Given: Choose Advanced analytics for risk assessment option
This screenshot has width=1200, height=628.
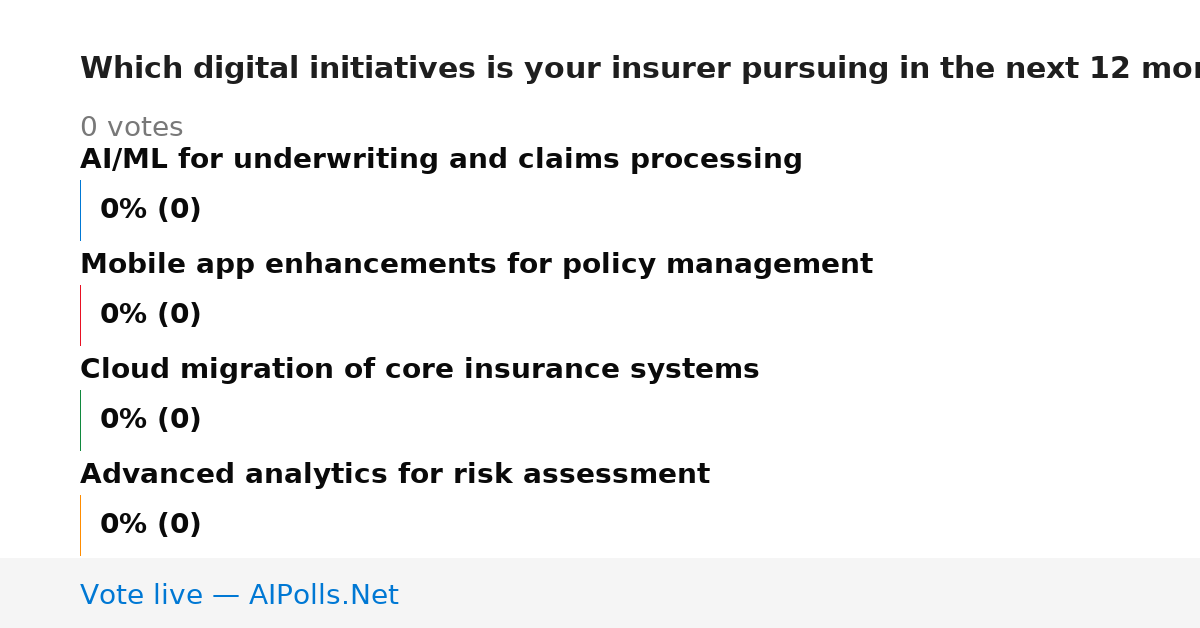Looking at the screenshot, I should [395, 475].
